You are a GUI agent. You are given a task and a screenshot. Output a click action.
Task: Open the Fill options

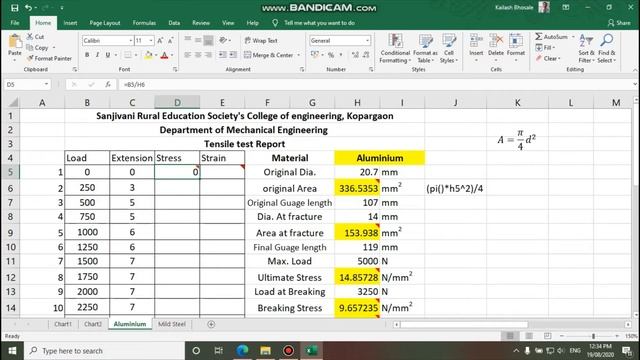546,48
